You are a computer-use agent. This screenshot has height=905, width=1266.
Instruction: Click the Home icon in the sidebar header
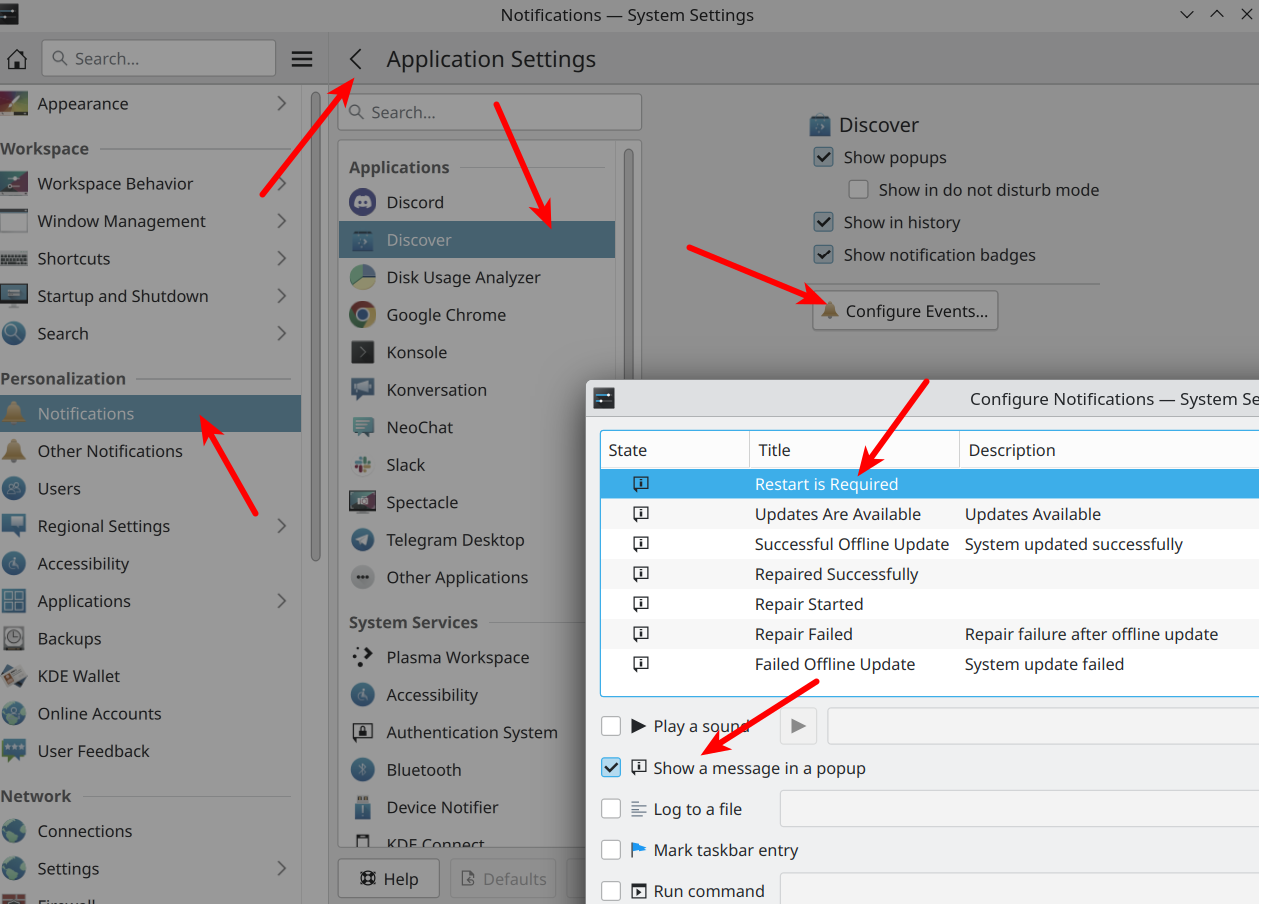tap(17, 59)
